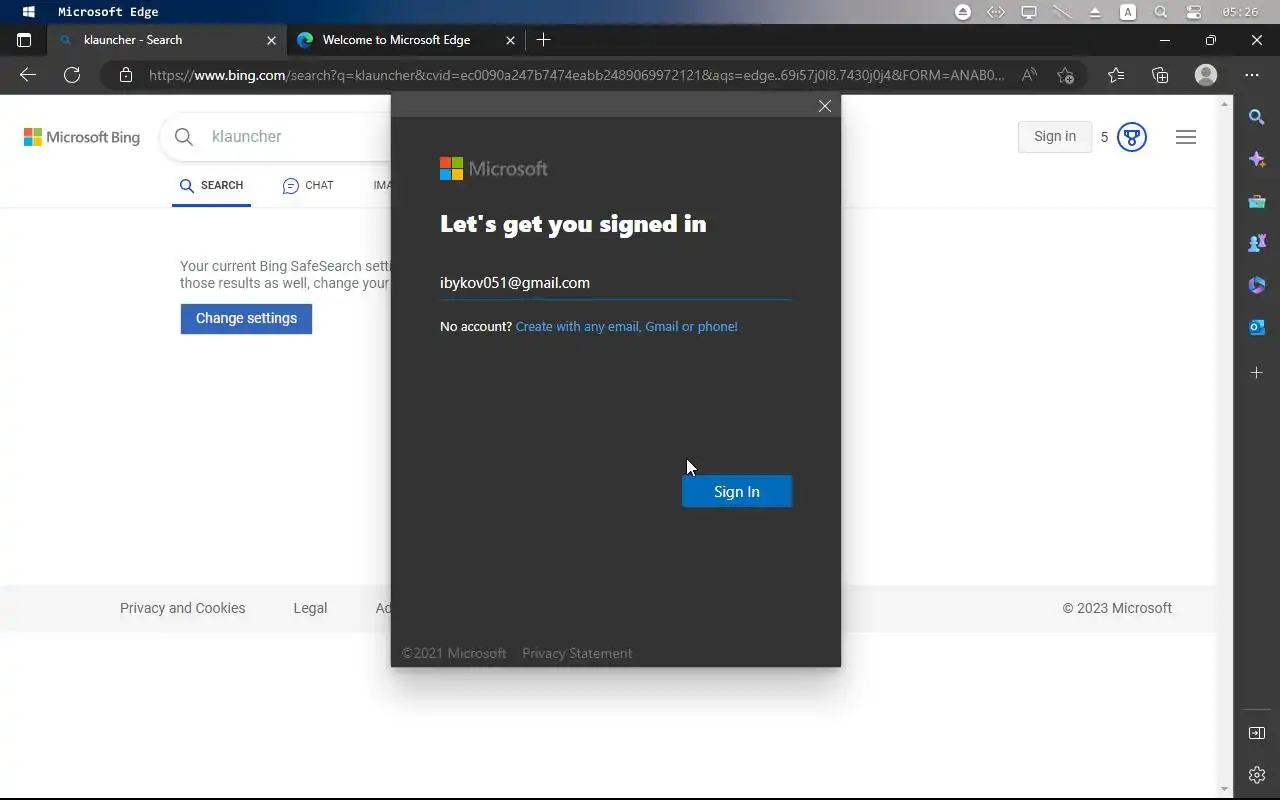Open the Windows start icon in top bar
The image size is (1280, 800).
(x=28, y=12)
